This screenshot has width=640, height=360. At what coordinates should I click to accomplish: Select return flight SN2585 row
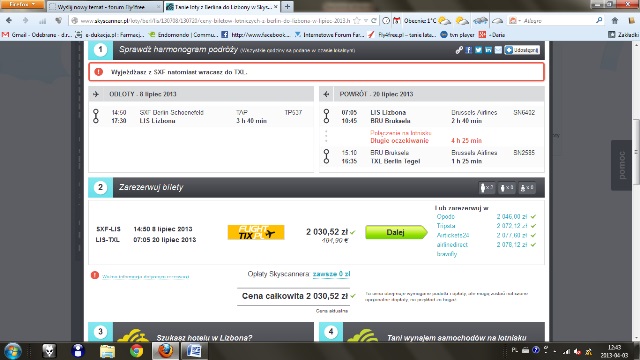[x=431, y=157]
